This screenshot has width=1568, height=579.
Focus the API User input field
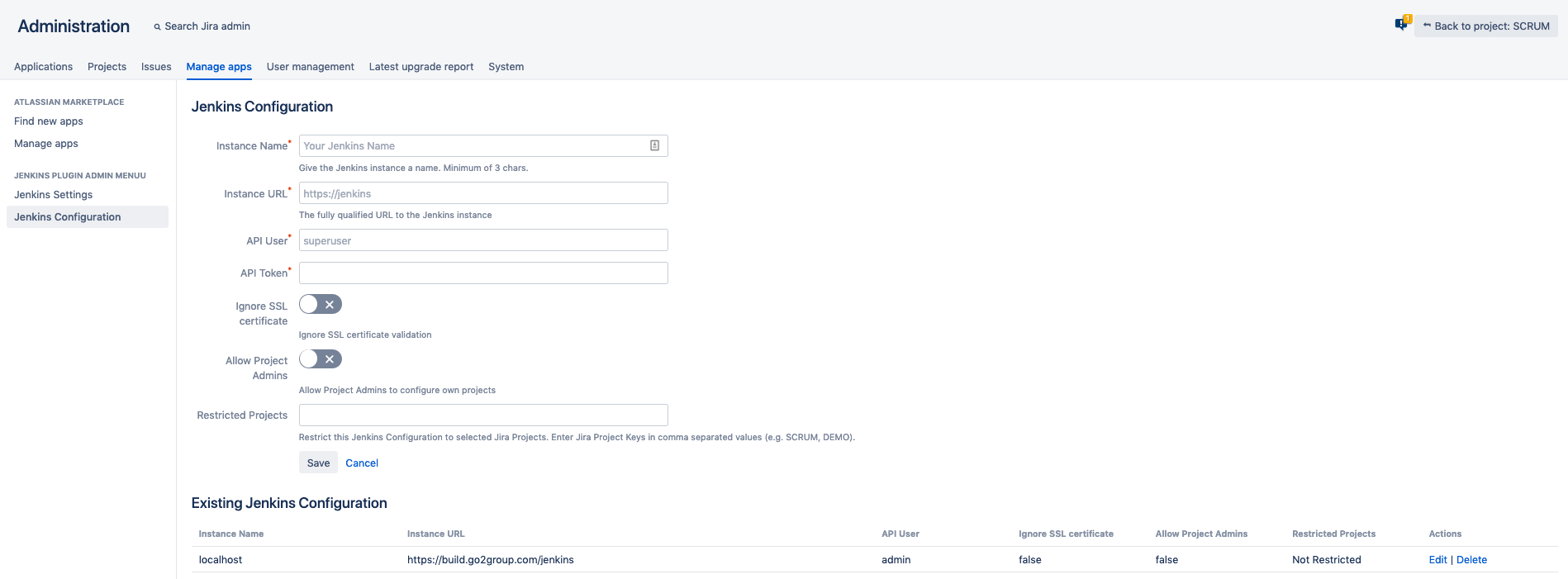[x=483, y=240]
